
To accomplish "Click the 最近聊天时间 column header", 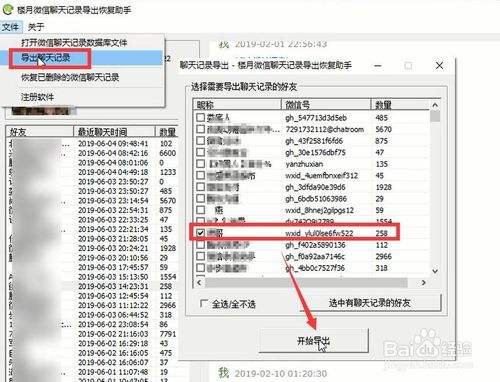I will point(114,132).
